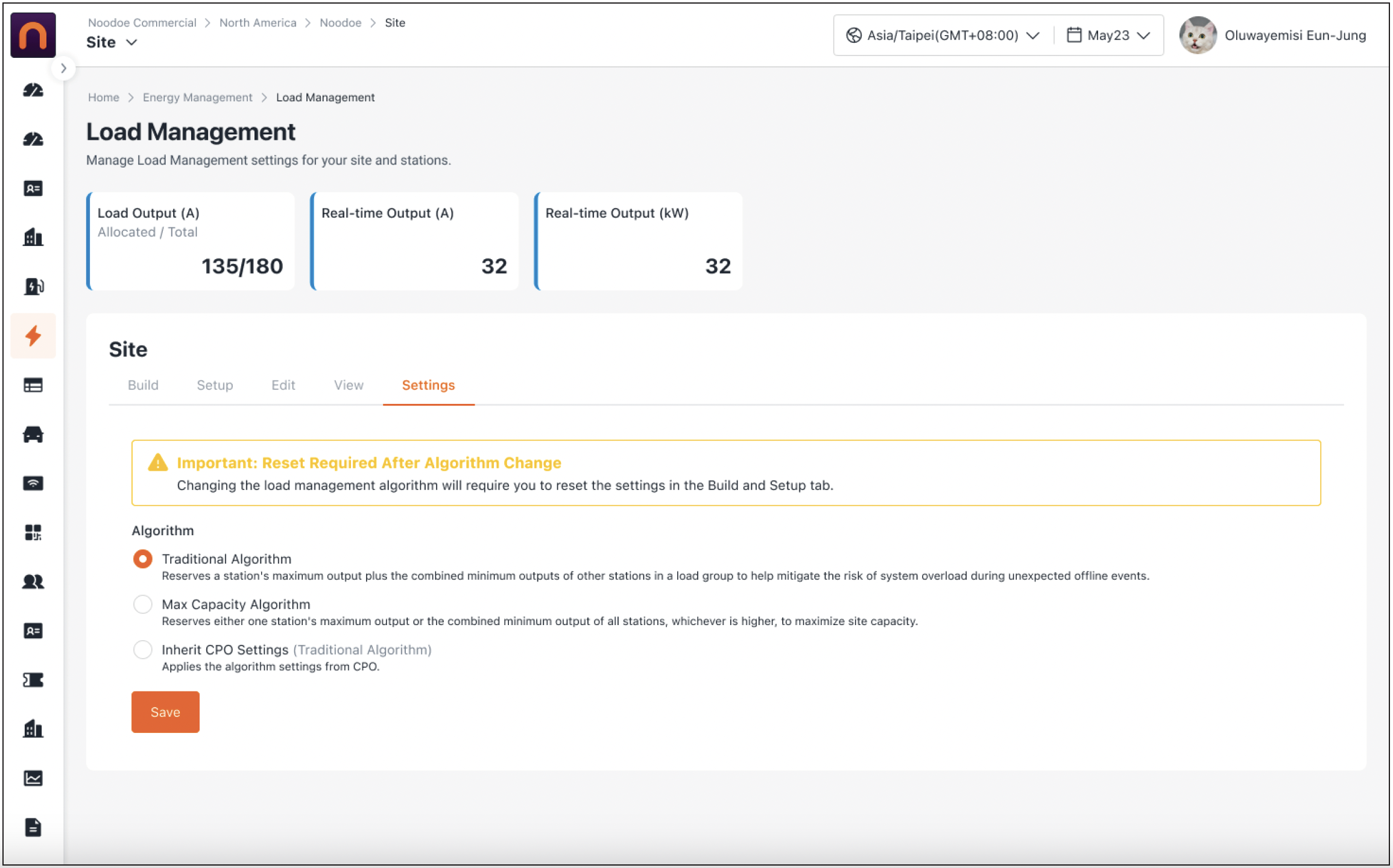Click the line chart analytics sidebar icon

(33, 778)
